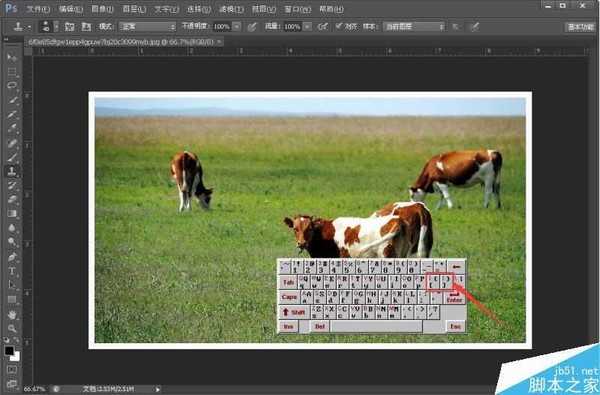Open the opacity slider dropdown arrow
Image resolution: width=600 pixels, height=395 pixels.
coord(237,26)
